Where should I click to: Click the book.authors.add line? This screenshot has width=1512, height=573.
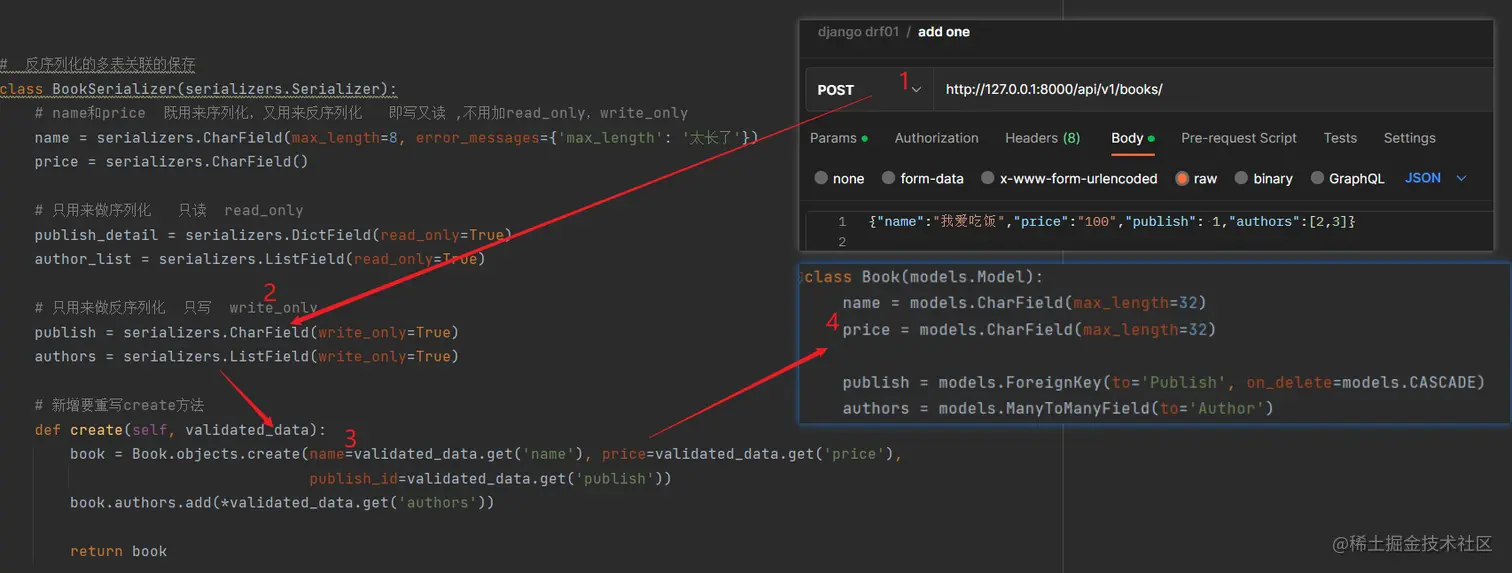pyautogui.click(x=282, y=502)
